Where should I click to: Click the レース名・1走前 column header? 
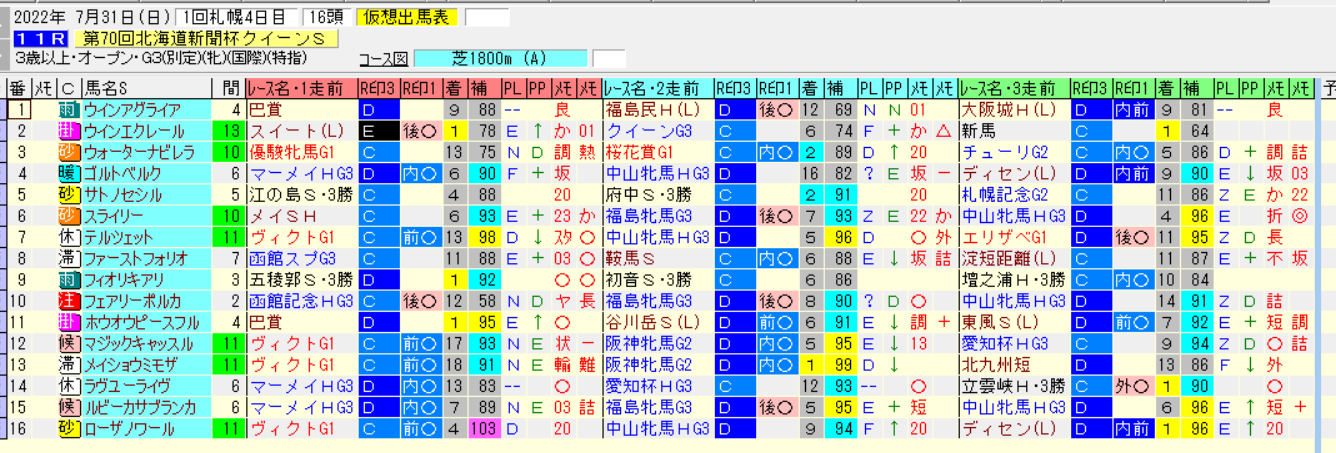point(300,89)
